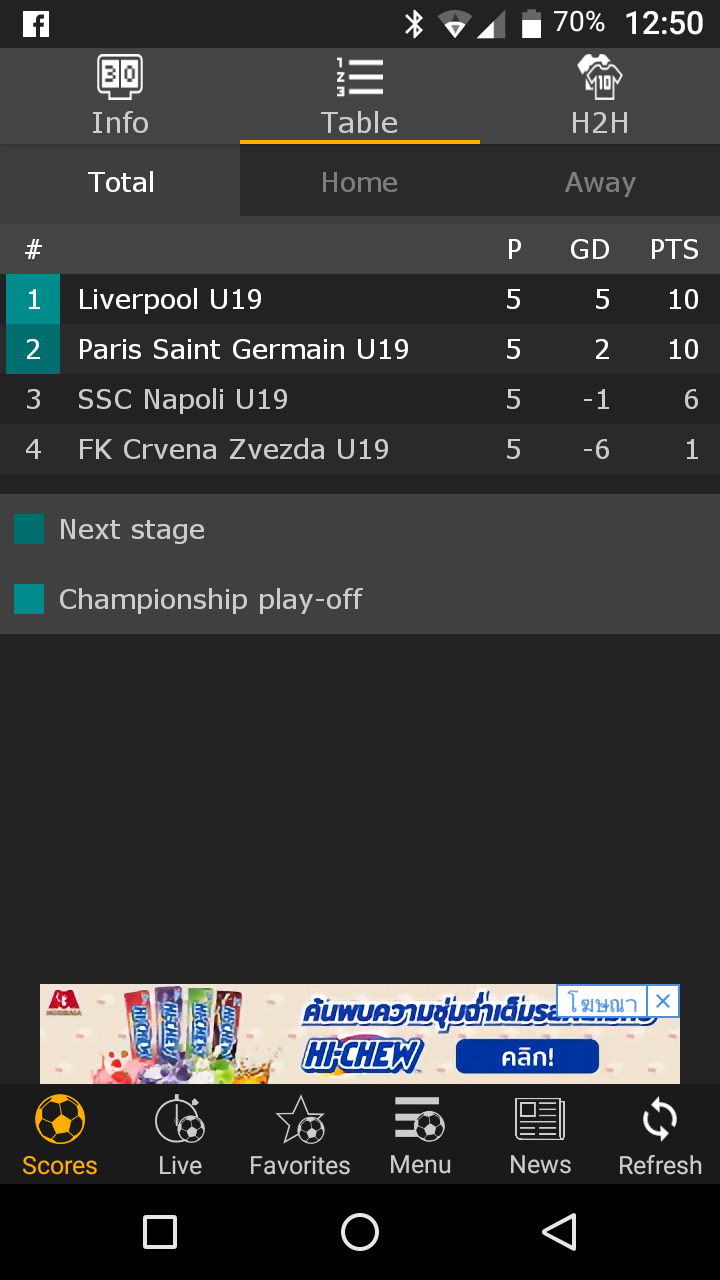The height and width of the screenshot is (1280, 720).
Task: Select the Total standings tab
Action: tap(121, 182)
